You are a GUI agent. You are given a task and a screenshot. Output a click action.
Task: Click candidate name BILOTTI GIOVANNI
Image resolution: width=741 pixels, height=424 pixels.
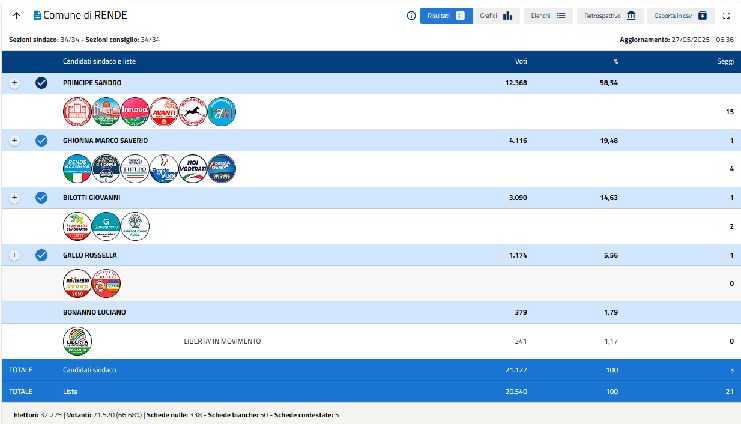click(92, 198)
